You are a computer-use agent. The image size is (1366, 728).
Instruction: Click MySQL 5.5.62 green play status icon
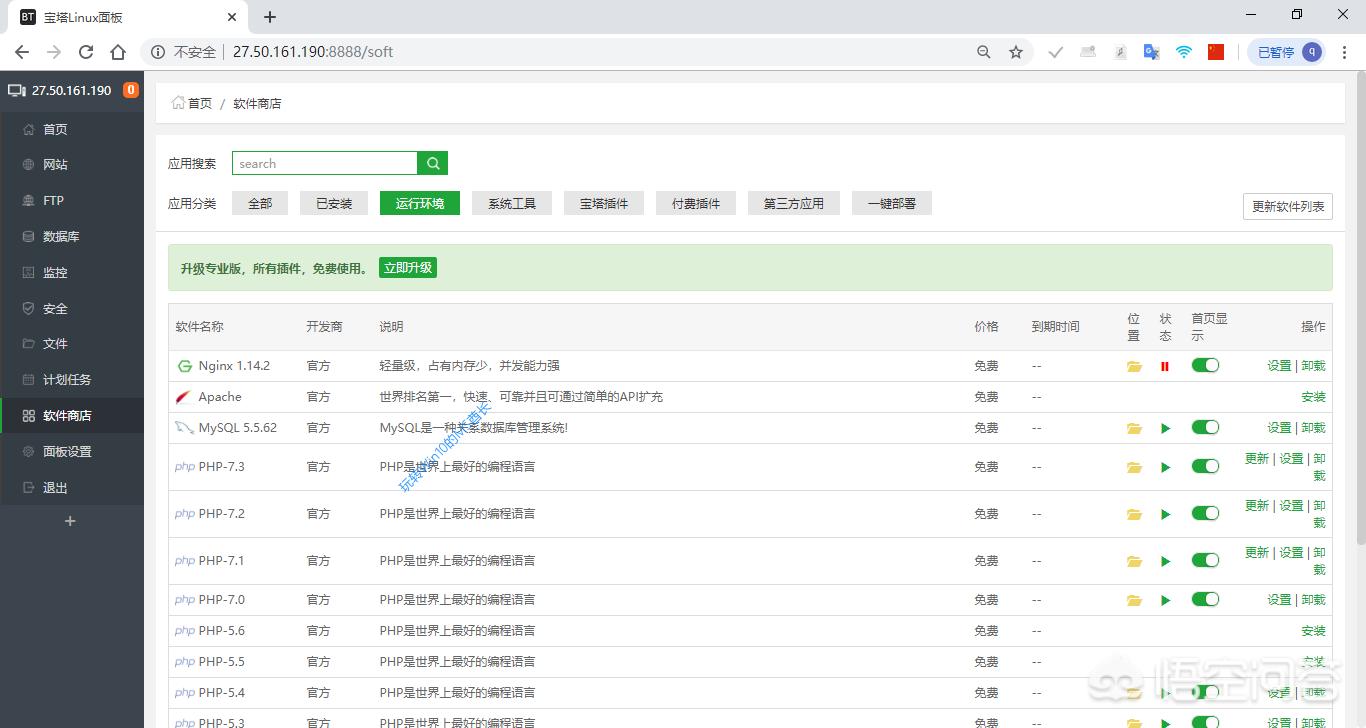pos(1165,429)
